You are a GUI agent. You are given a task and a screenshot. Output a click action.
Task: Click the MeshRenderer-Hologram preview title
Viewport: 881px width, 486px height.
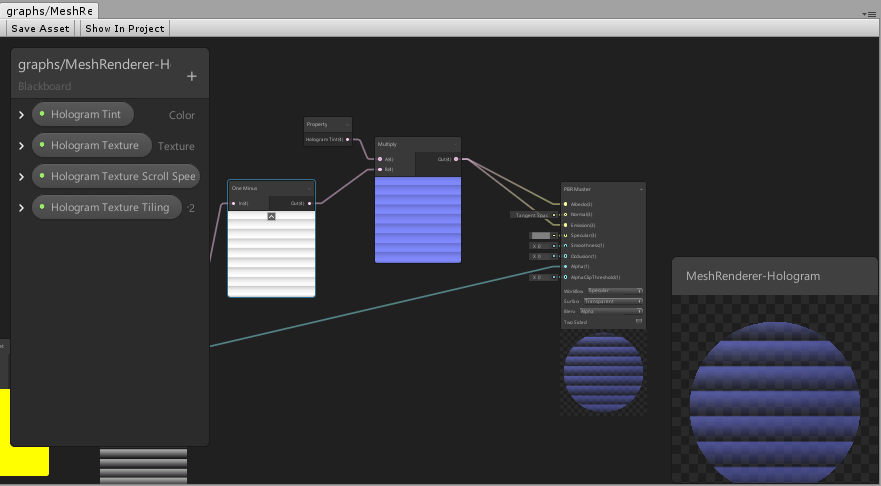(x=753, y=276)
